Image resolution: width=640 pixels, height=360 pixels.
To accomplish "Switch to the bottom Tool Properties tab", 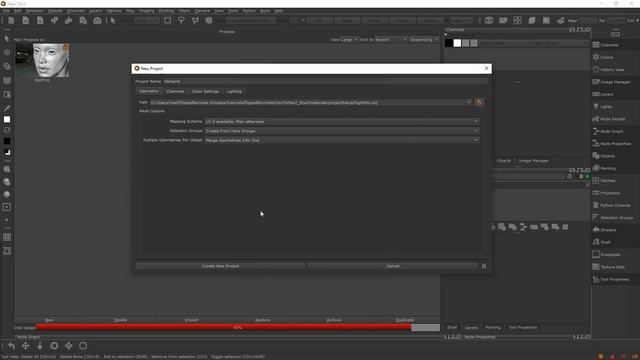I will tap(522, 327).
